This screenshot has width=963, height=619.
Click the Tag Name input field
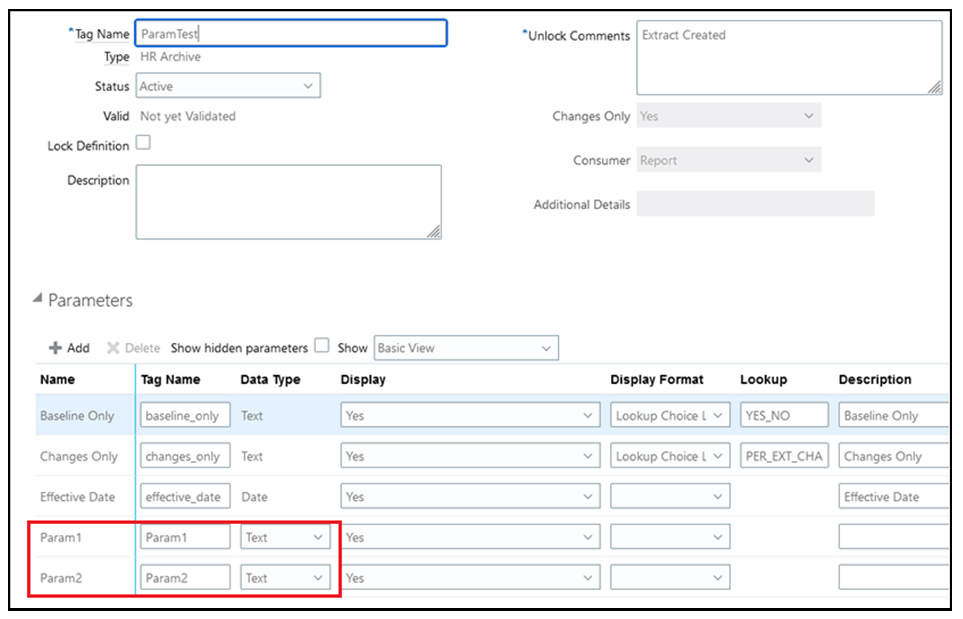click(x=290, y=34)
